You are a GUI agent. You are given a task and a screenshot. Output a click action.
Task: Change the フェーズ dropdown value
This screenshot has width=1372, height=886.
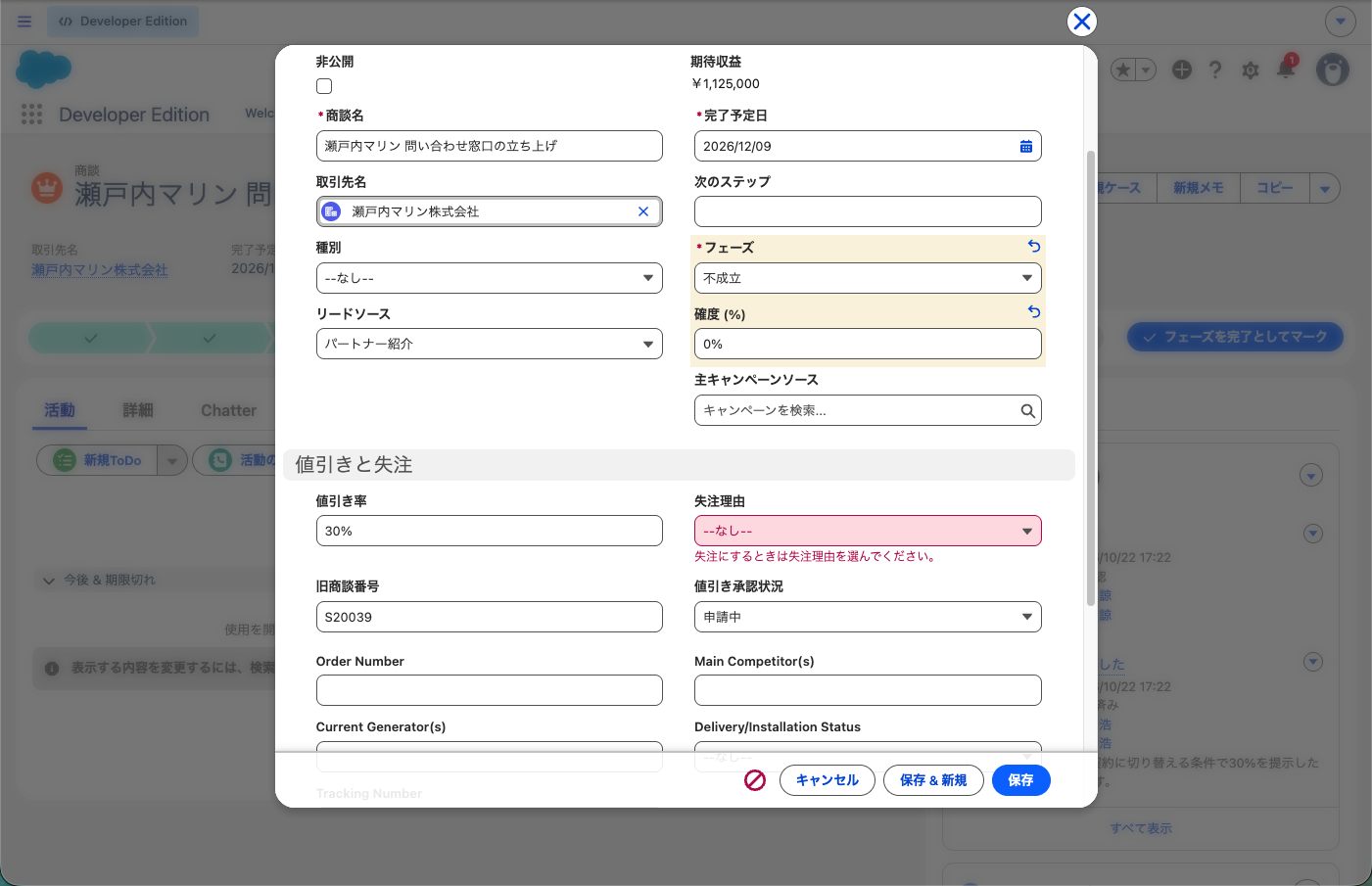(x=868, y=278)
